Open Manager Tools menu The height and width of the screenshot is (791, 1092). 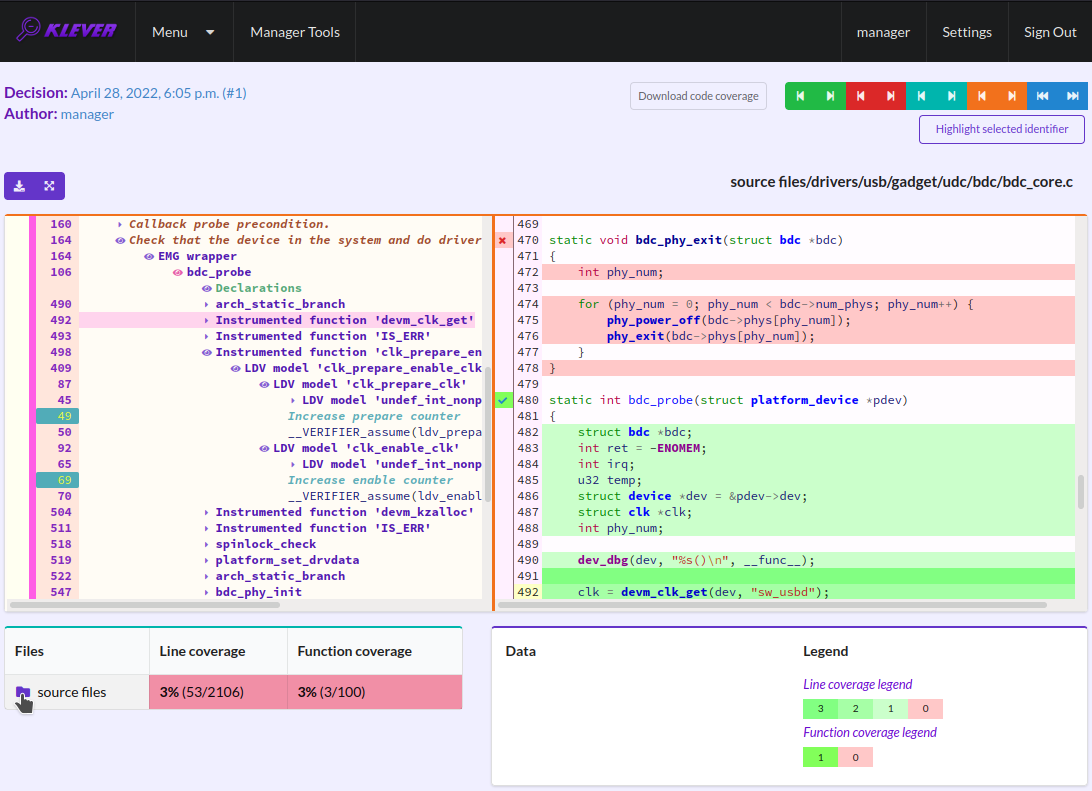(x=295, y=32)
